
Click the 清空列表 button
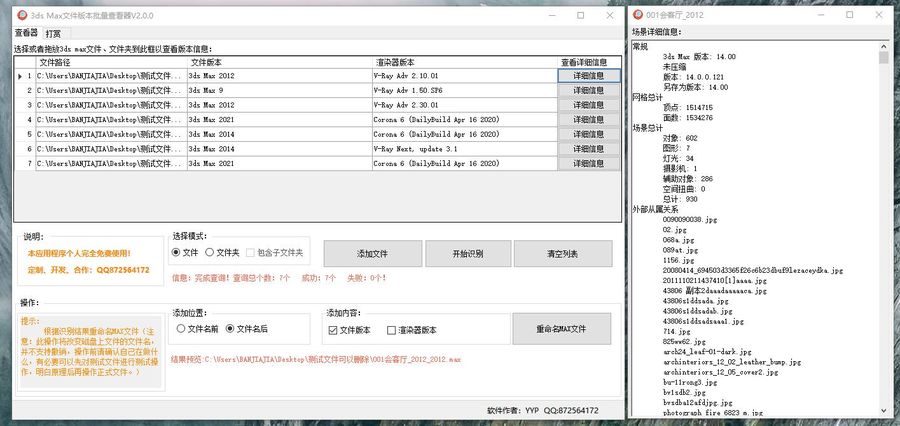[562, 254]
